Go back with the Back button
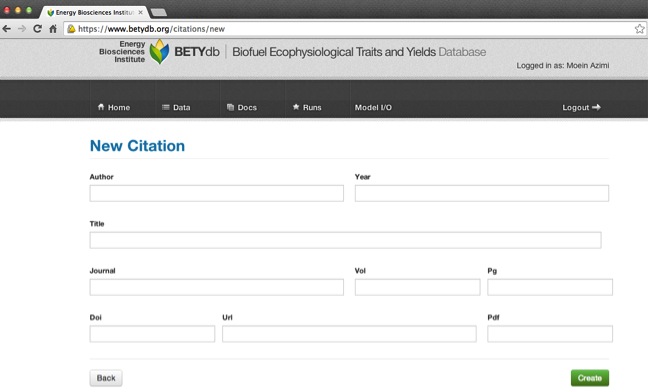Viewport: 648px width, 392px height. pos(106,378)
